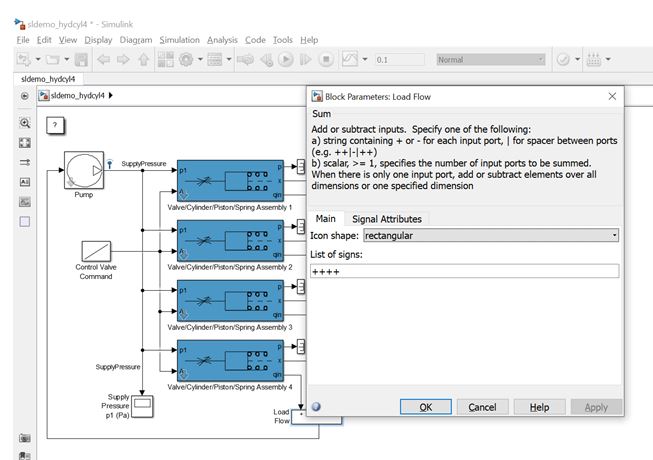Select the sldemo_hydcyl4 model tab

point(48,79)
